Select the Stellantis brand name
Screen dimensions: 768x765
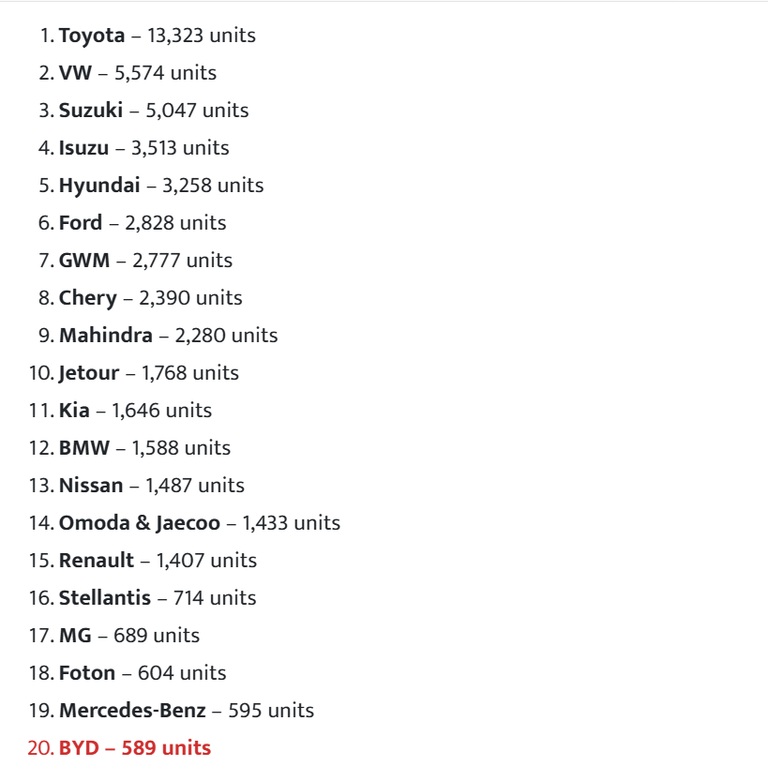point(105,598)
